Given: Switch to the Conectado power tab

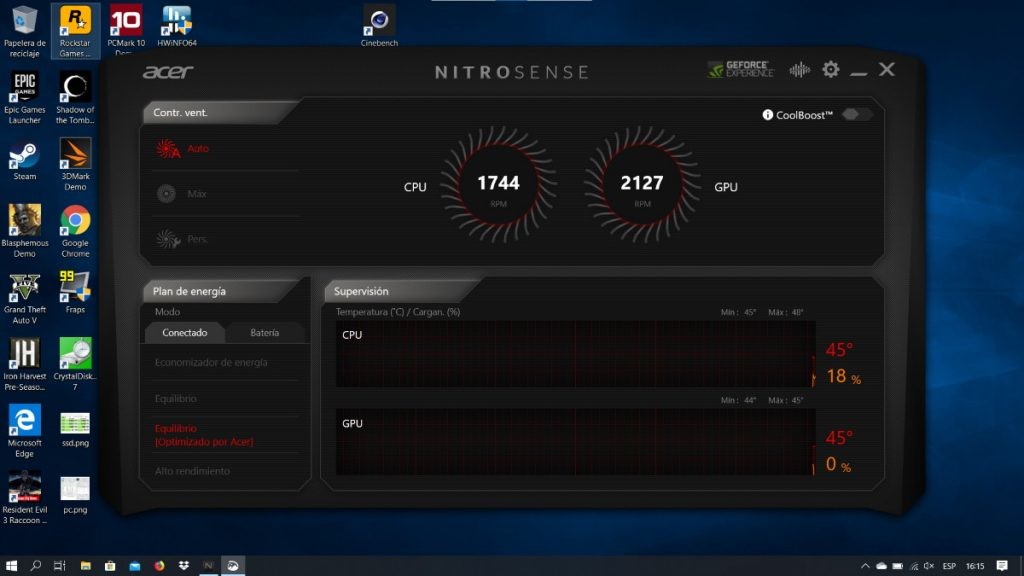Looking at the screenshot, I should 185,333.
